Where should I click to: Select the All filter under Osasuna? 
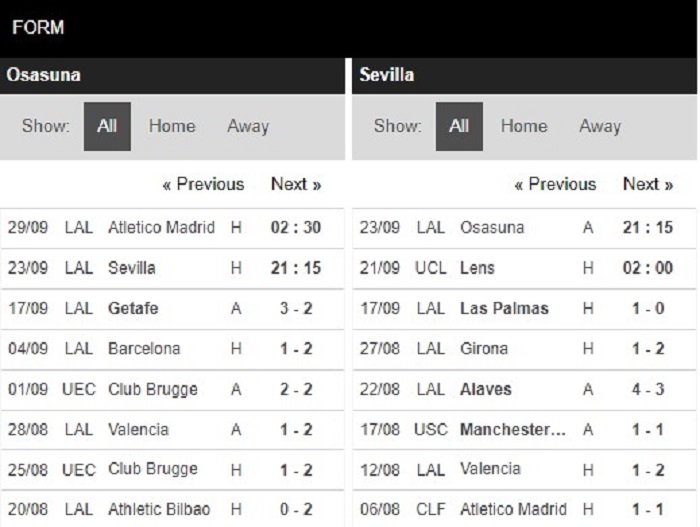pyautogui.click(x=107, y=126)
